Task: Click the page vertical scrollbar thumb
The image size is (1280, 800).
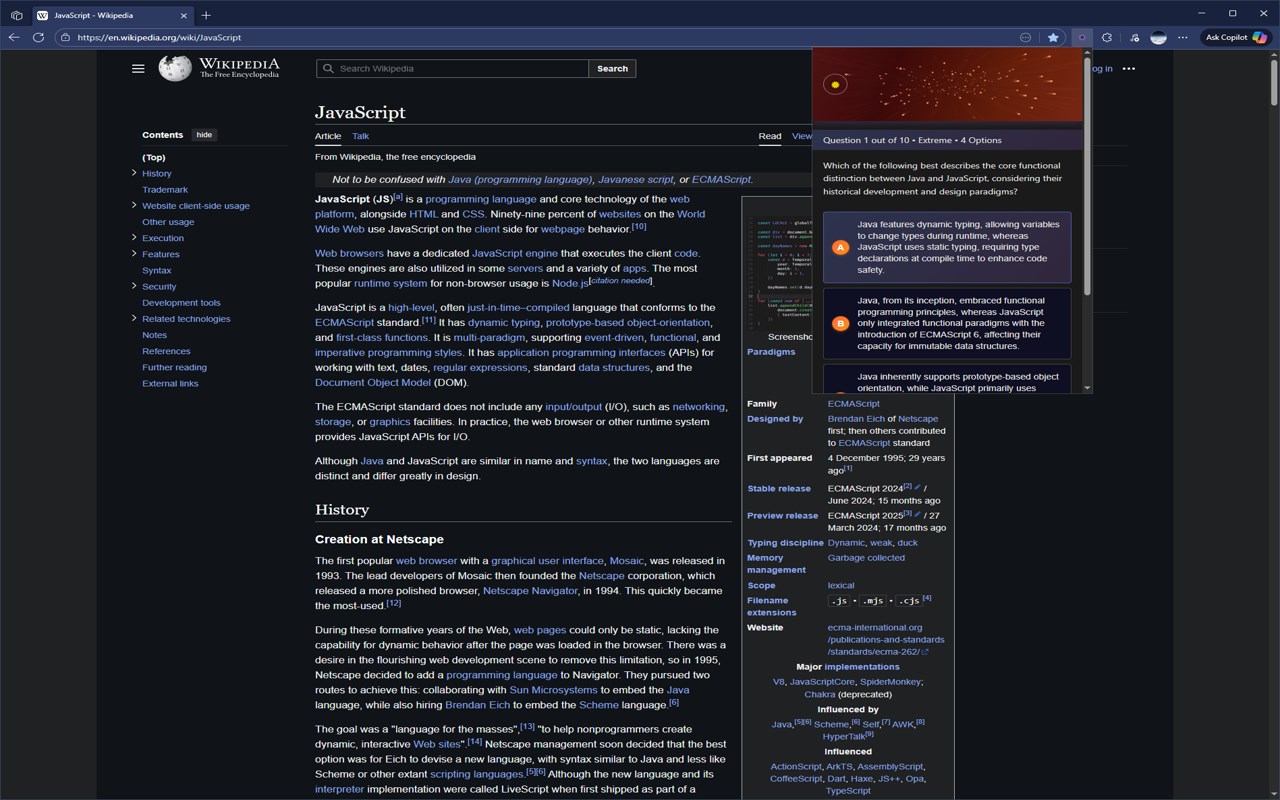Action: pyautogui.click(x=1273, y=82)
